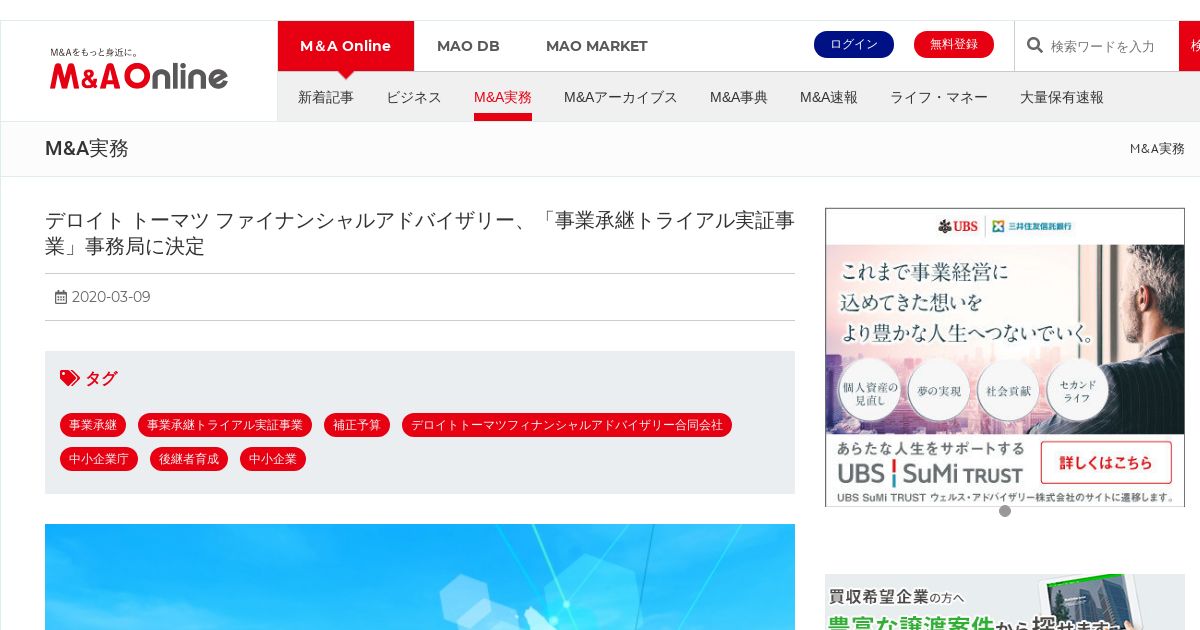Click the 事業承継 tag

pos(93,425)
